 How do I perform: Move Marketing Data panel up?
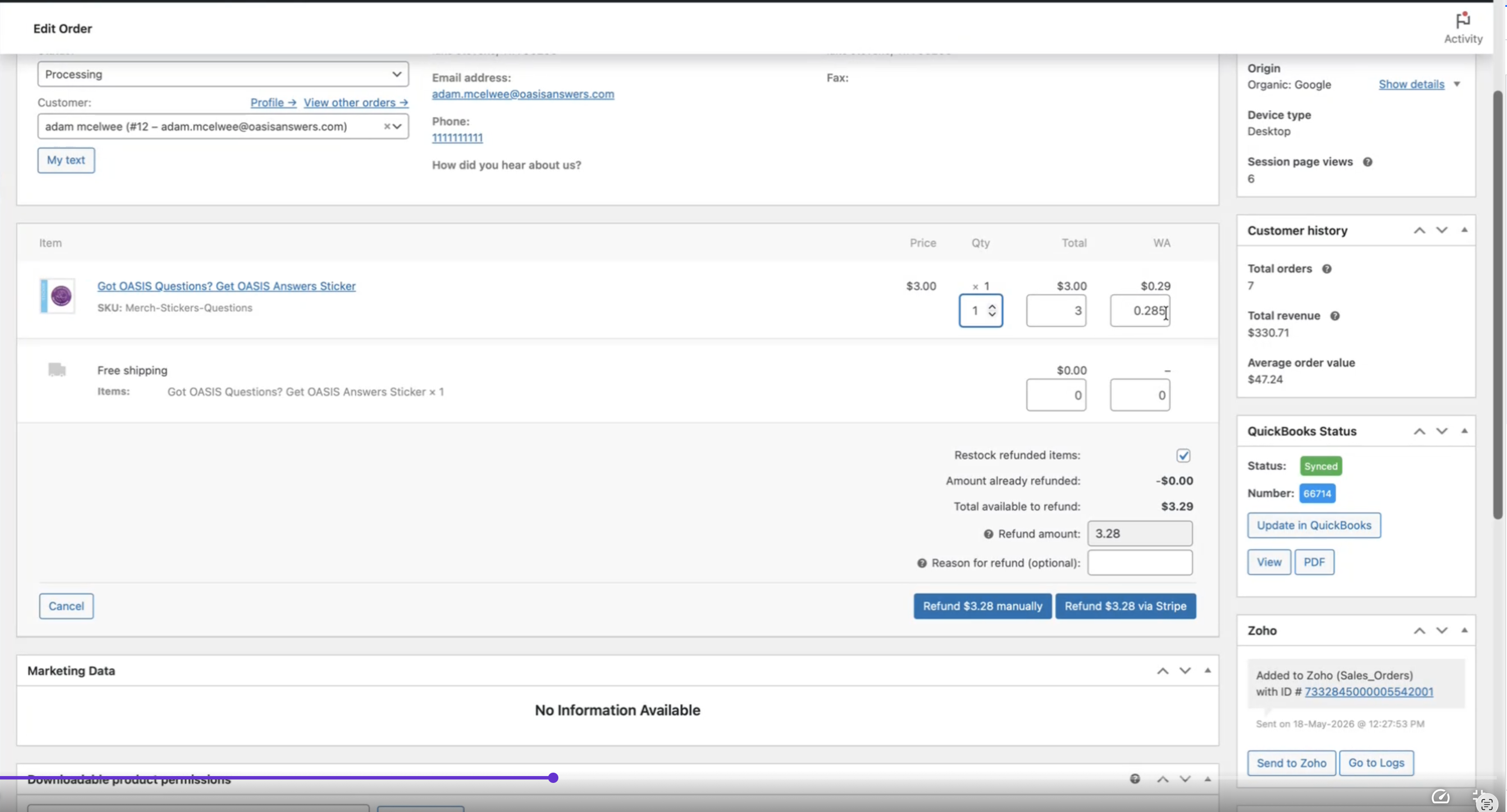coord(1163,671)
